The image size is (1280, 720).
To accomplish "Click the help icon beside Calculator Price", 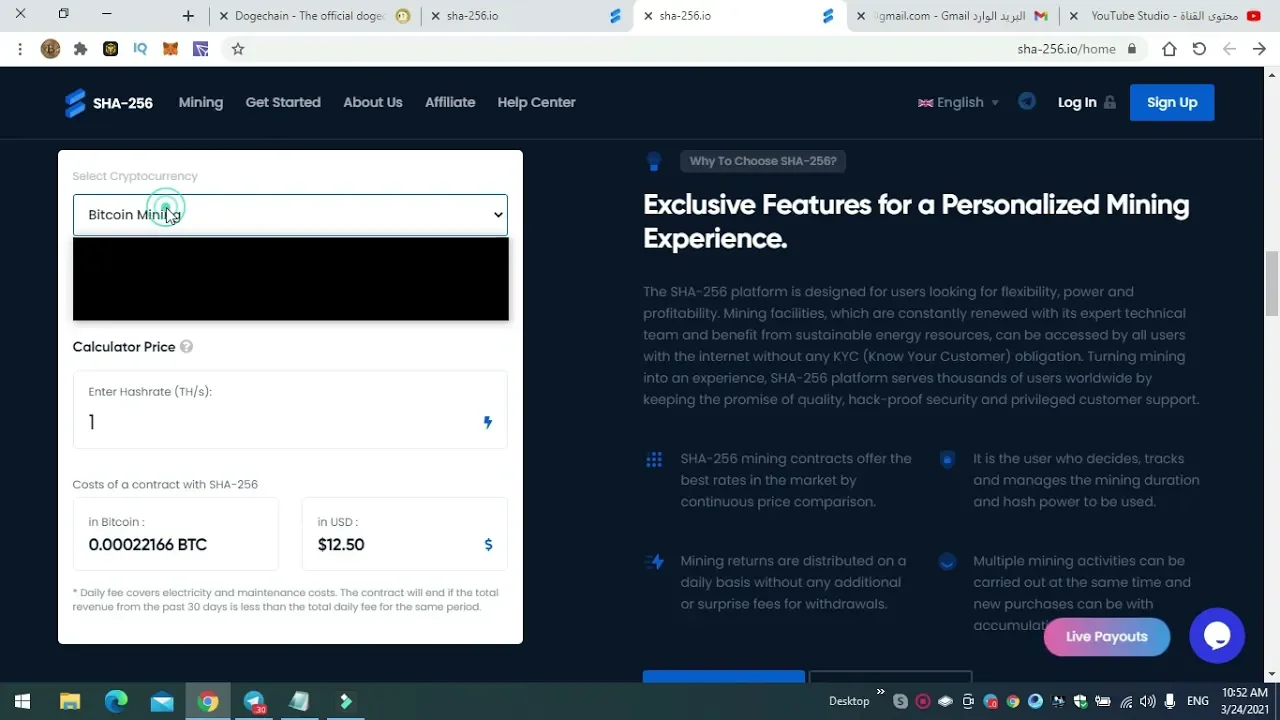I will [x=186, y=347].
